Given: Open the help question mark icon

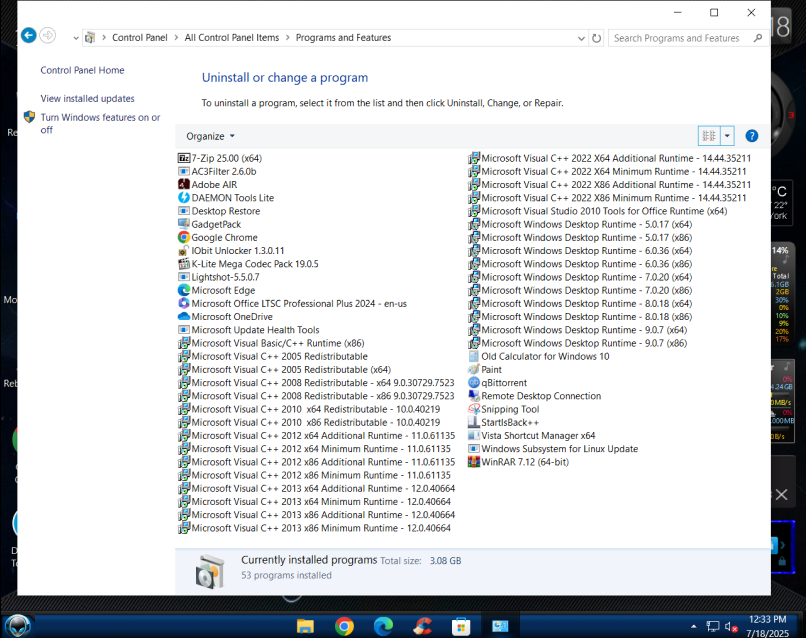Looking at the screenshot, I should click(752, 136).
